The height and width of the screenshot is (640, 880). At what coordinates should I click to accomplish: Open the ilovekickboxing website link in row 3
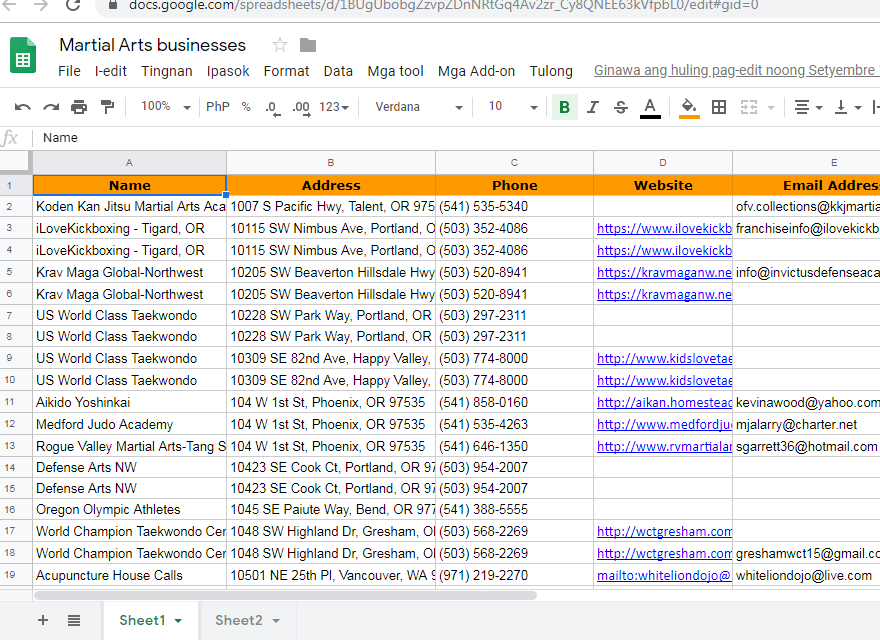point(664,228)
